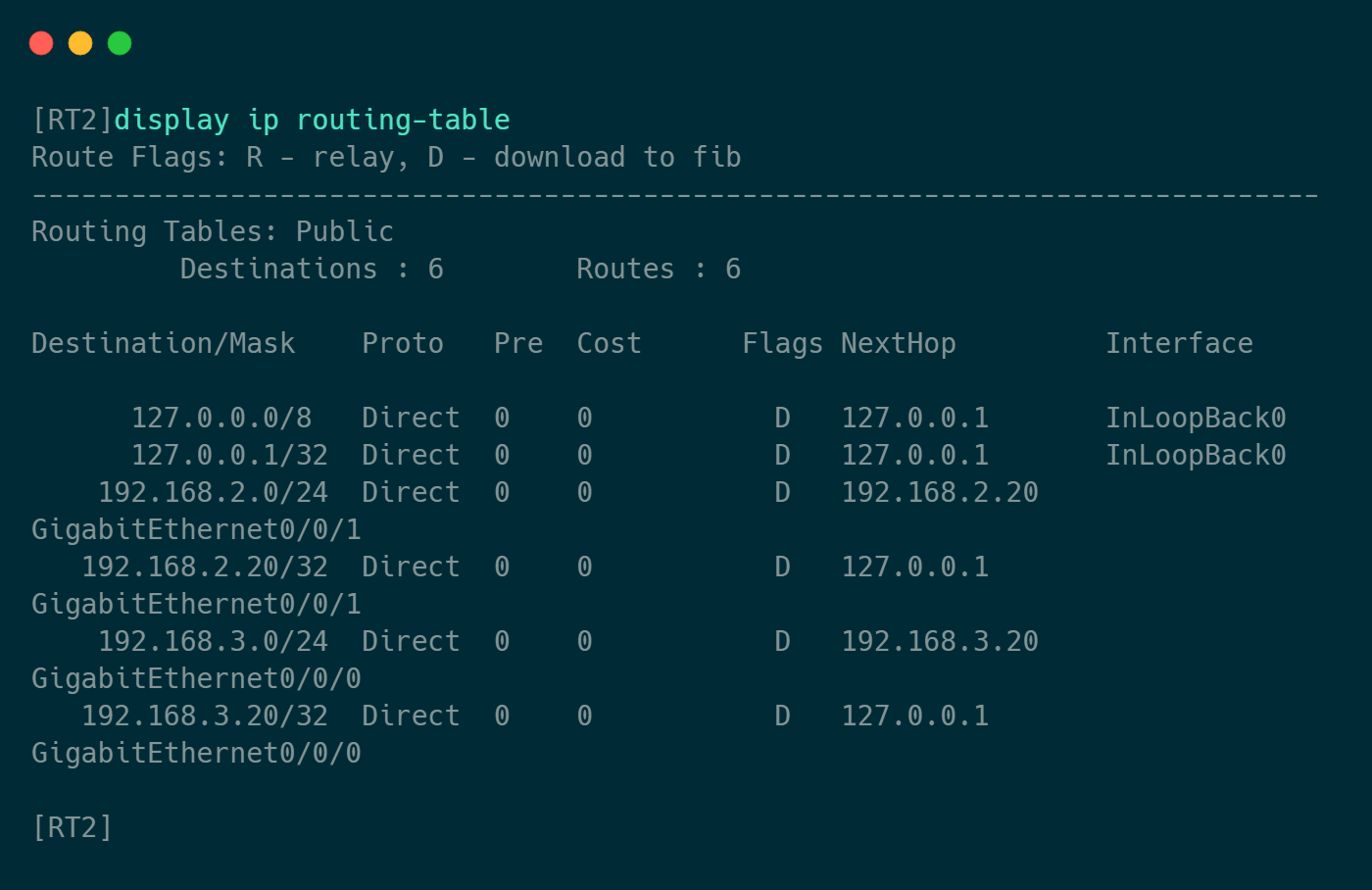Click the 192.168.2.20 next hop address
The height and width of the screenshot is (890, 1372).
click(x=940, y=492)
